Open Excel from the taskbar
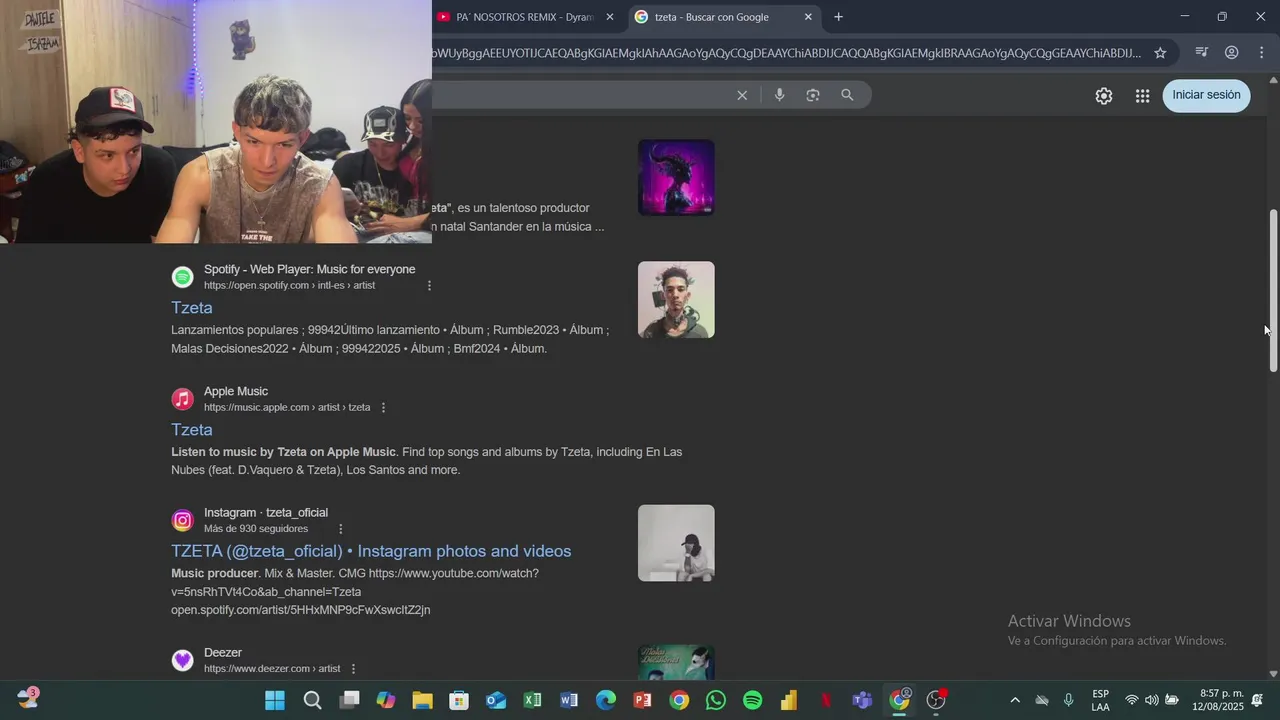The width and height of the screenshot is (1280, 720). point(532,700)
